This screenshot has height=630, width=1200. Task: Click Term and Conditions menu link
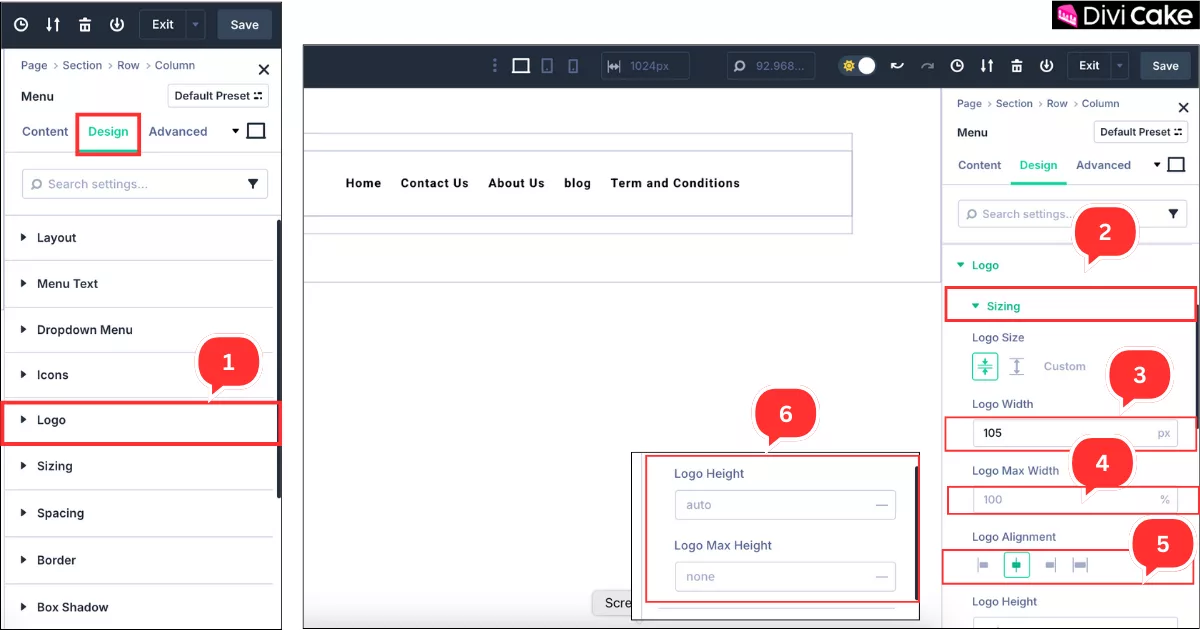[x=675, y=183]
